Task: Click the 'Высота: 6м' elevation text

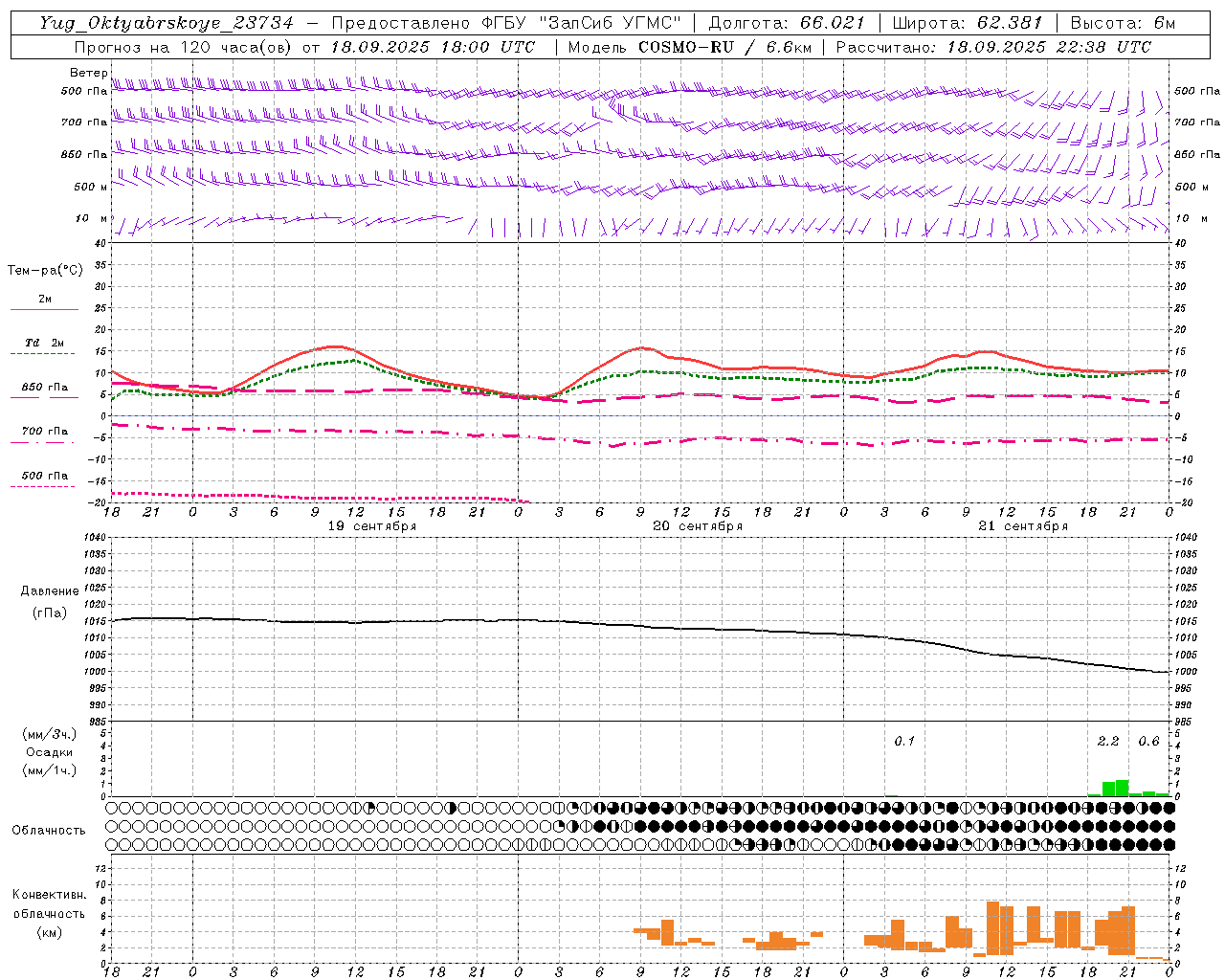Action: tap(1123, 23)
